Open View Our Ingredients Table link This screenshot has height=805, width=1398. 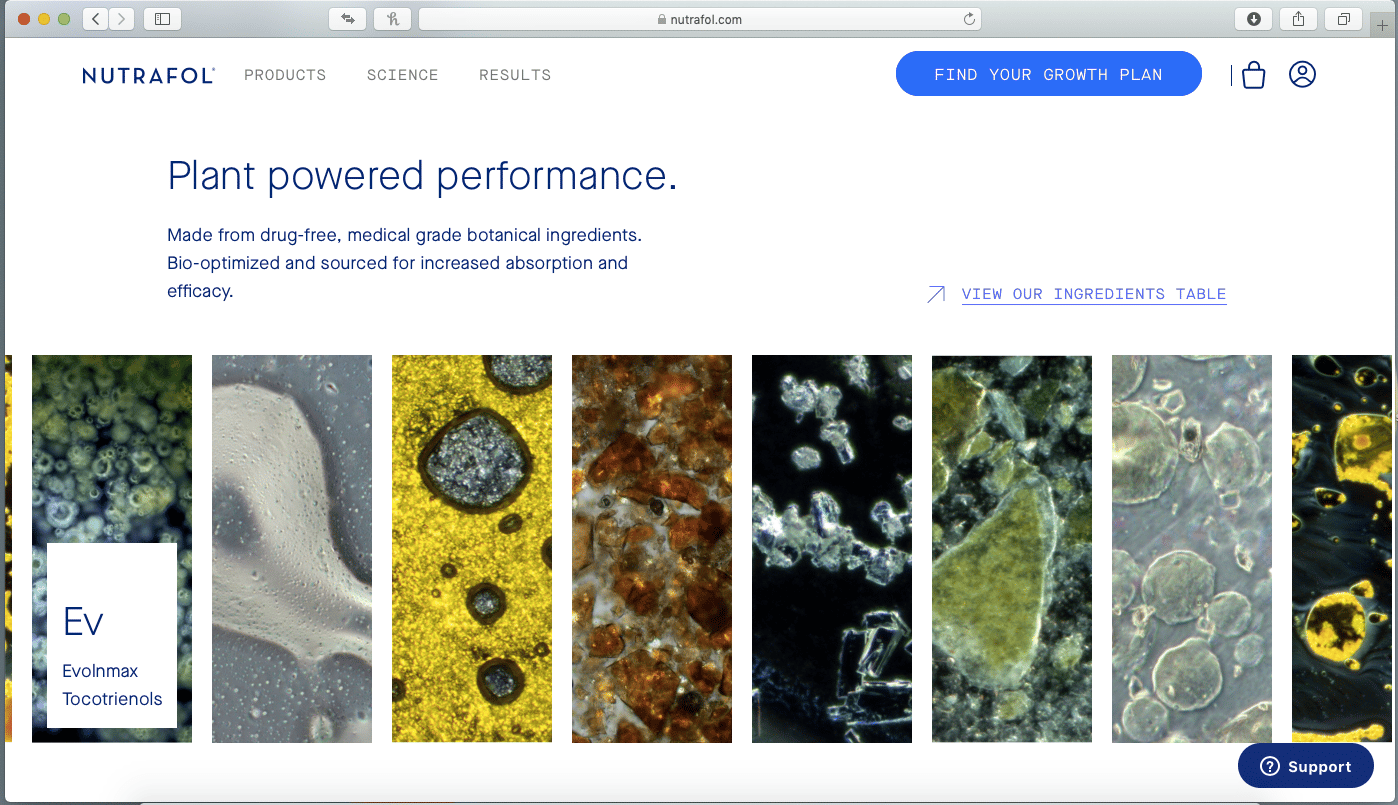point(1093,294)
